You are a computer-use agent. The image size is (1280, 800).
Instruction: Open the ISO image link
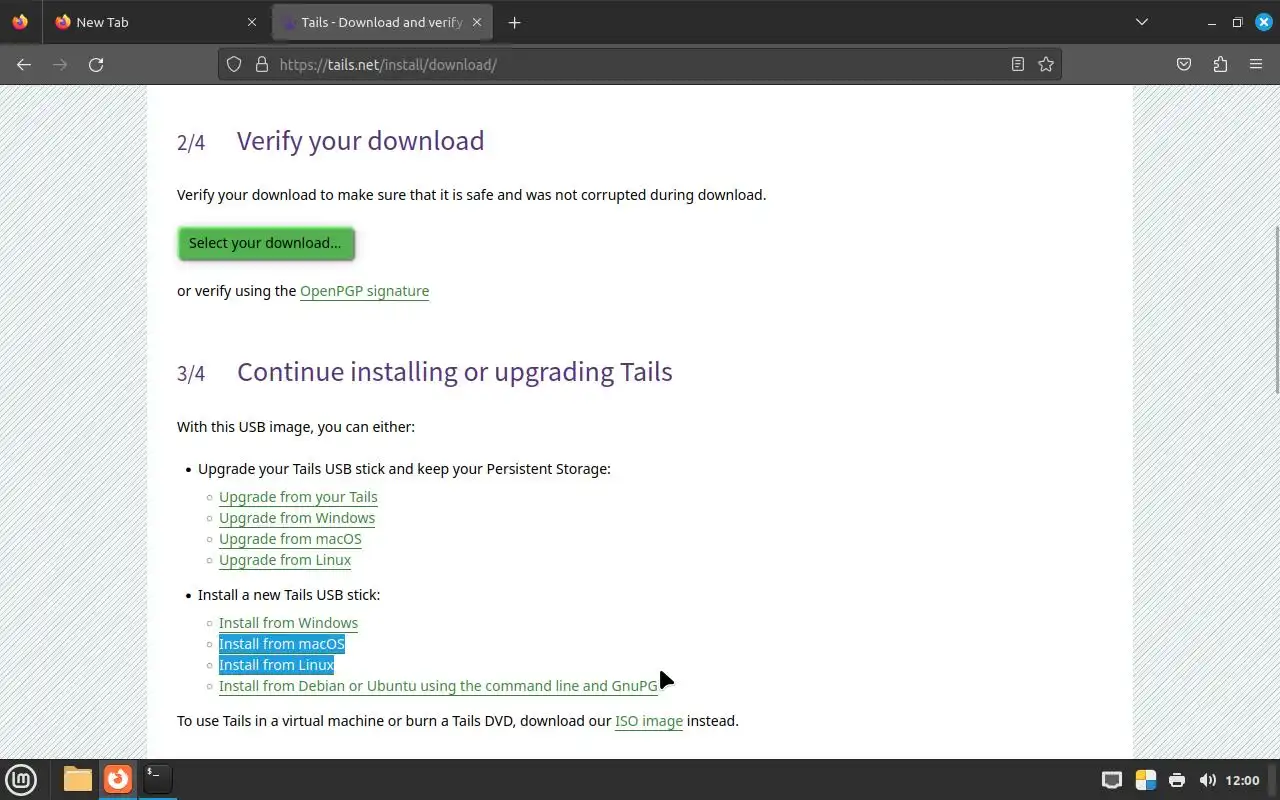pos(649,721)
